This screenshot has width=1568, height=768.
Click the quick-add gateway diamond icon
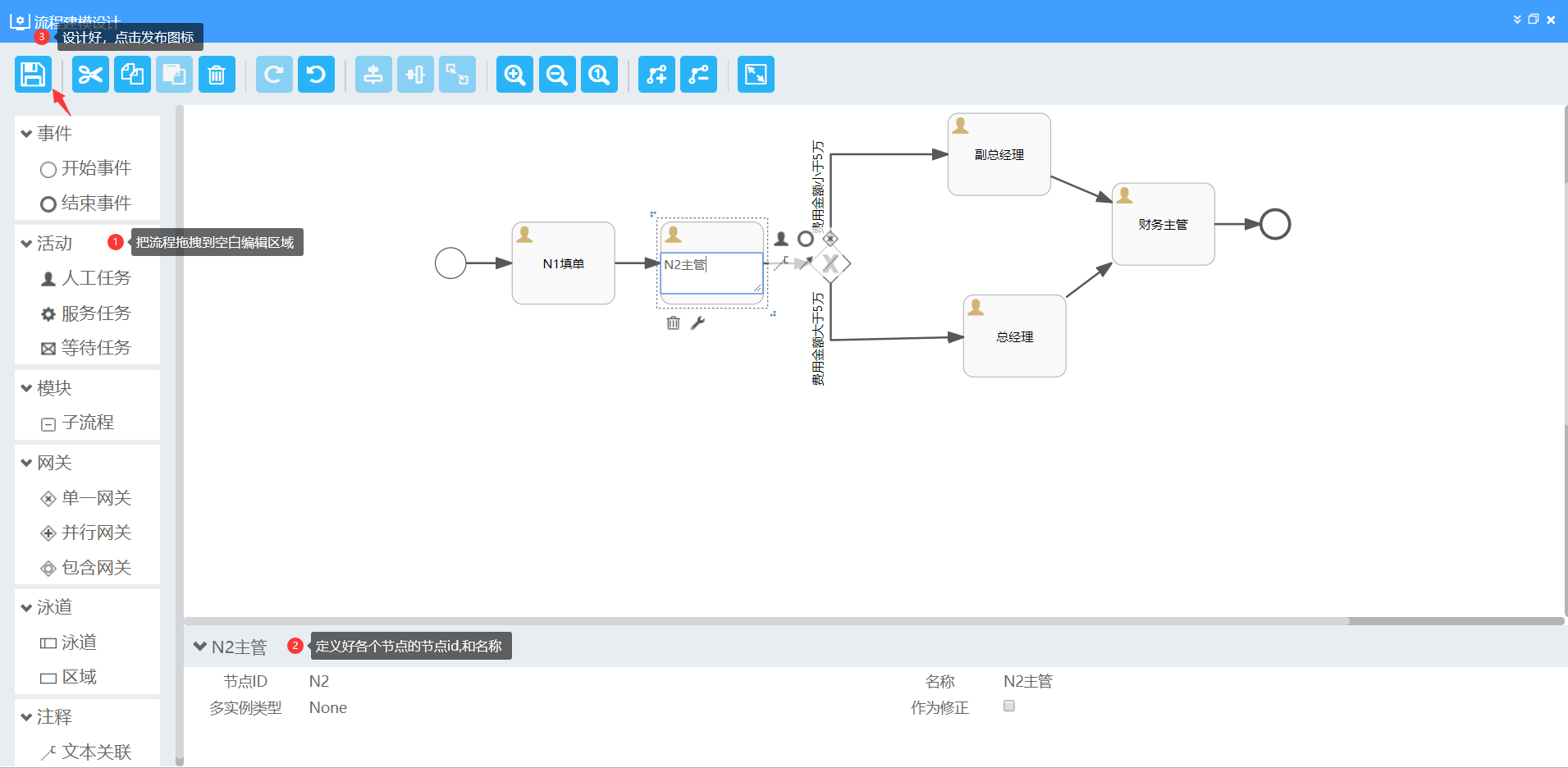pos(830,239)
